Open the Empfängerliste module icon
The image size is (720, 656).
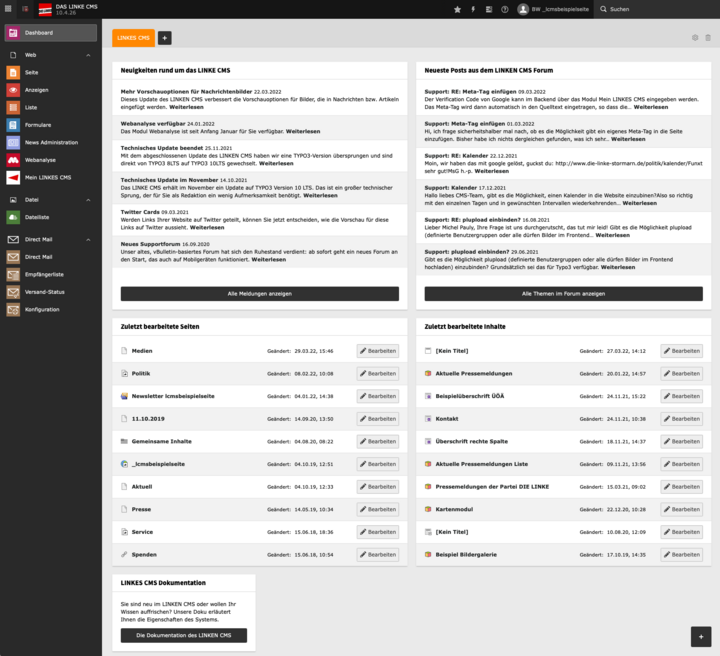coord(13,275)
